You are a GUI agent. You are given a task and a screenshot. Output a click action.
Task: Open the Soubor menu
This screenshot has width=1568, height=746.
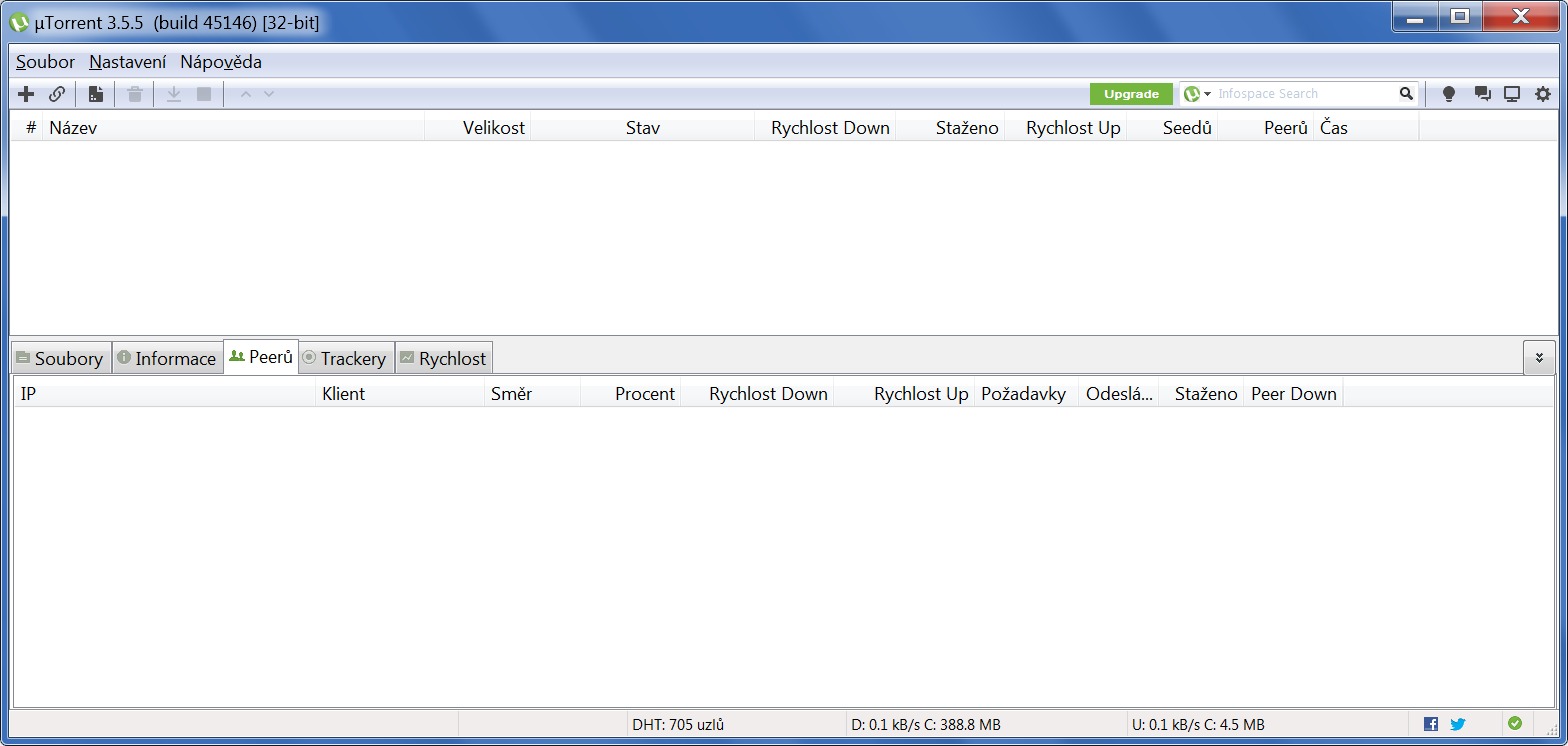click(x=45, y=62)
